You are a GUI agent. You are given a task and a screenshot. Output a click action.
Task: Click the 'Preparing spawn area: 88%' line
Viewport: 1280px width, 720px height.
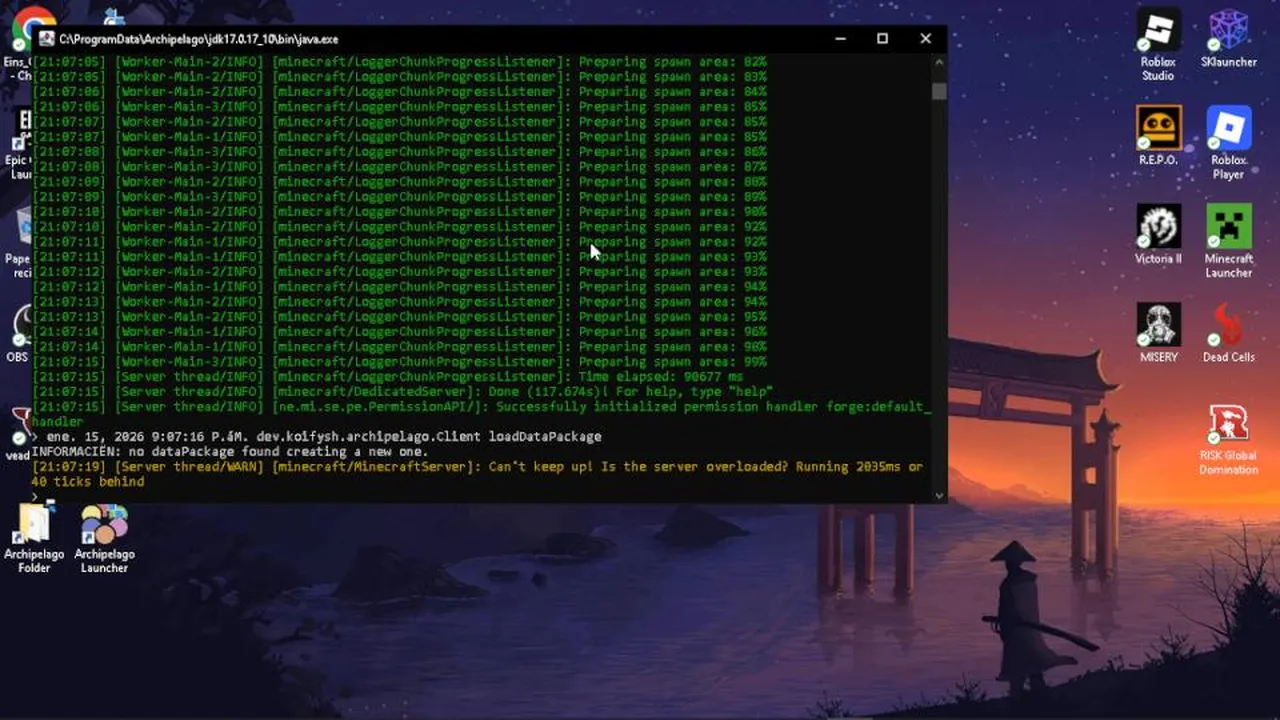400,182
